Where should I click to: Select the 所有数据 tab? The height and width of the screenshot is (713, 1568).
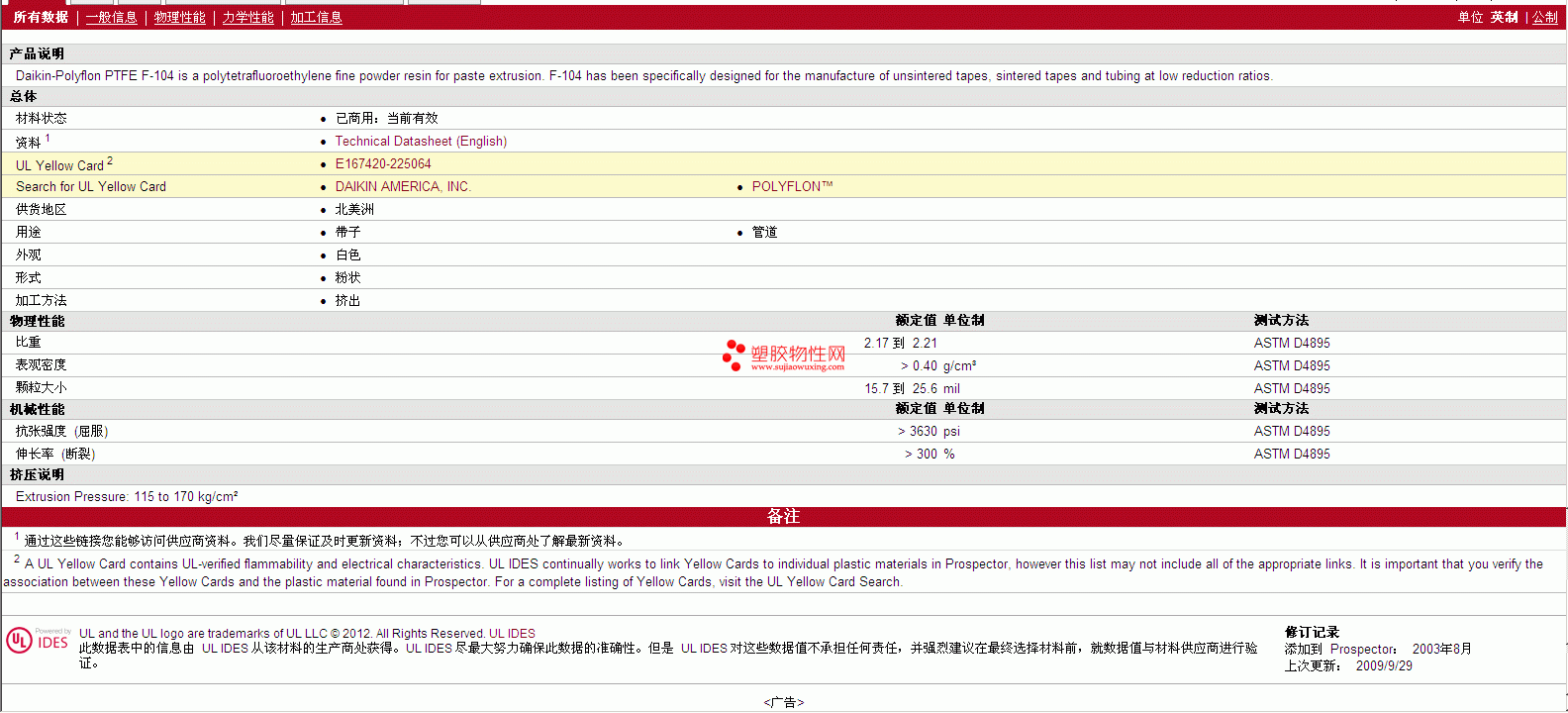(x=41, y=18)
